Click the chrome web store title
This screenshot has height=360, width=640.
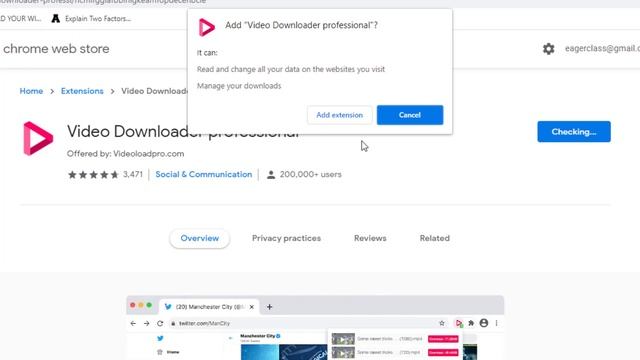pyautogui.click(x=56, y=49)
